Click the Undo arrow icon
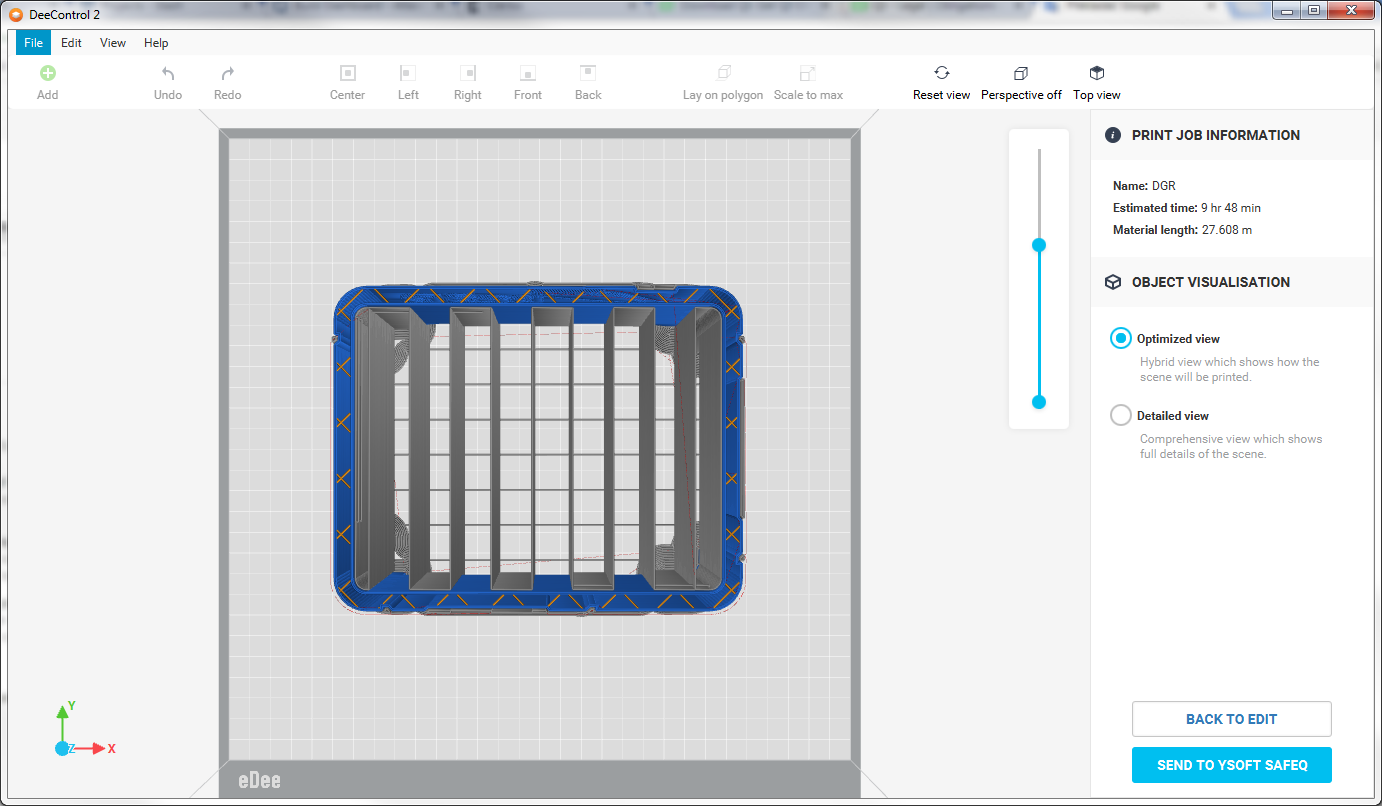Image resolution: width=1382 pixels, height=806 pixels. pyautogui.click(x=168, y=73)
